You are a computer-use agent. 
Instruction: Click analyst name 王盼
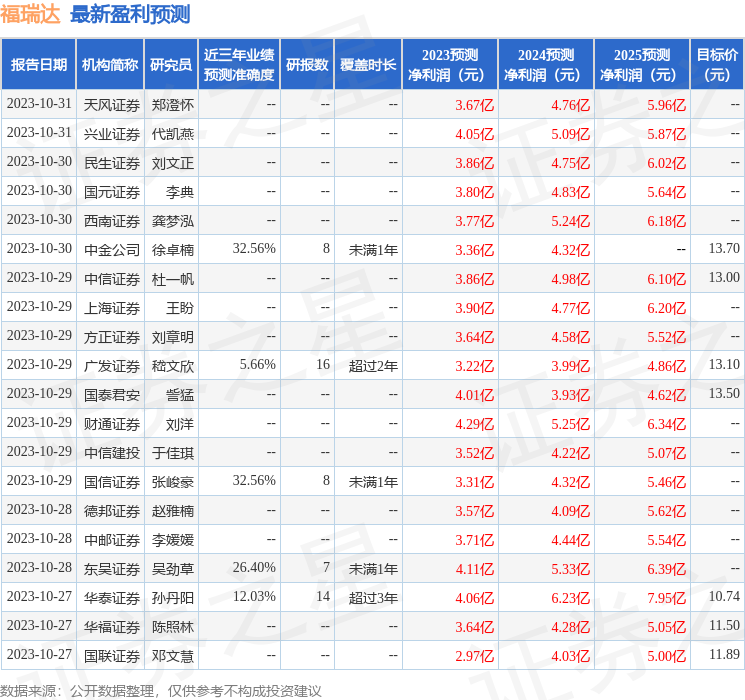(x=180, y=307)
